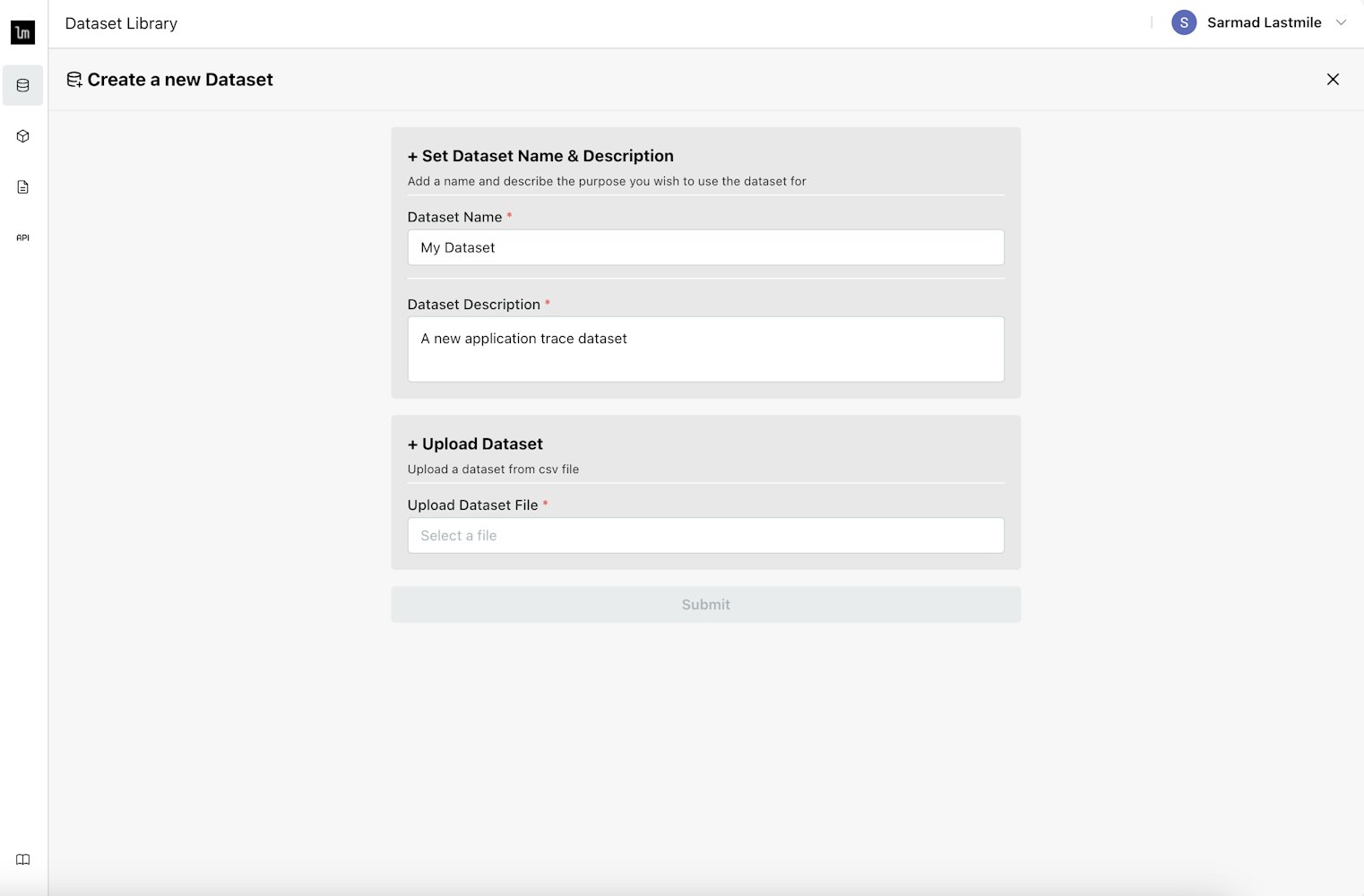Open the documentation book icon

pyautogui.click(x=22, y=859)
